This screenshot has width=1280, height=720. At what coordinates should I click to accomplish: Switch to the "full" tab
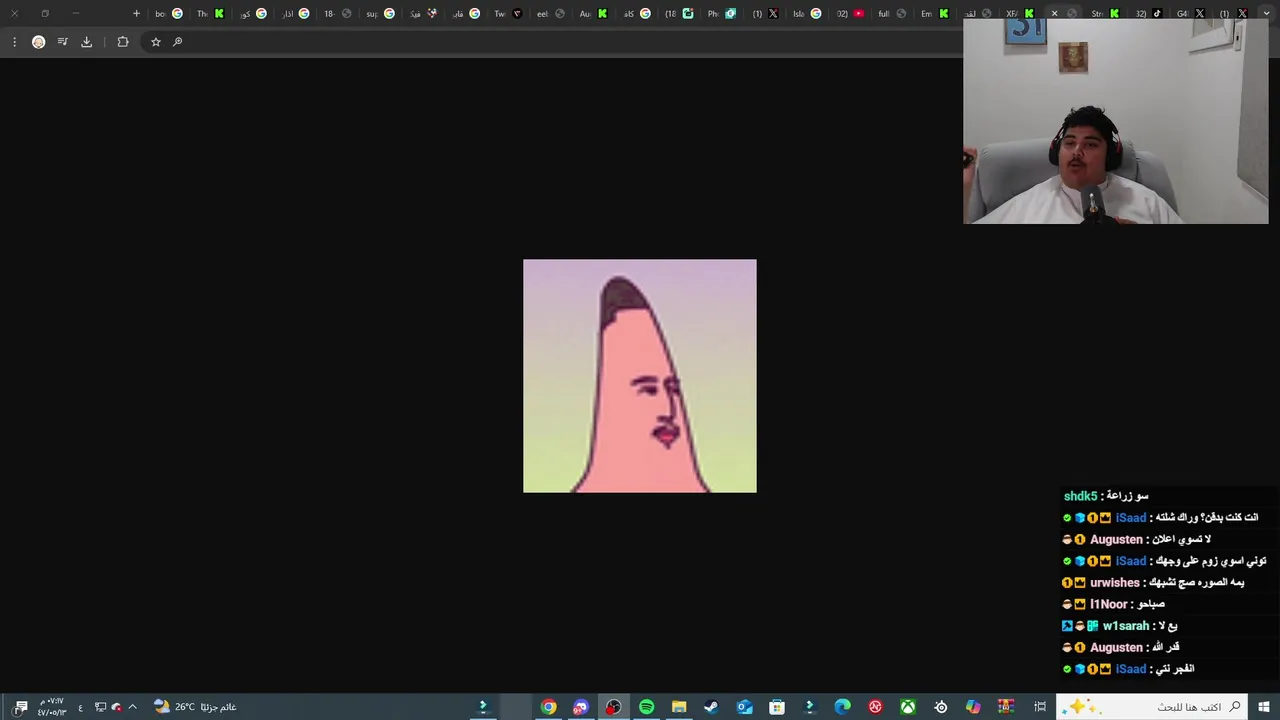click(892, 13)
